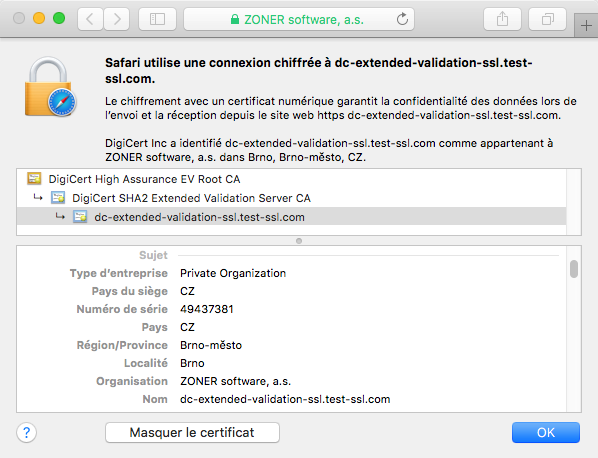Click the dc-extended-validation-ssl.test-ssl.com certificate icon in the tree
This screenshot has width=598, height=458.
coord(80,217)
